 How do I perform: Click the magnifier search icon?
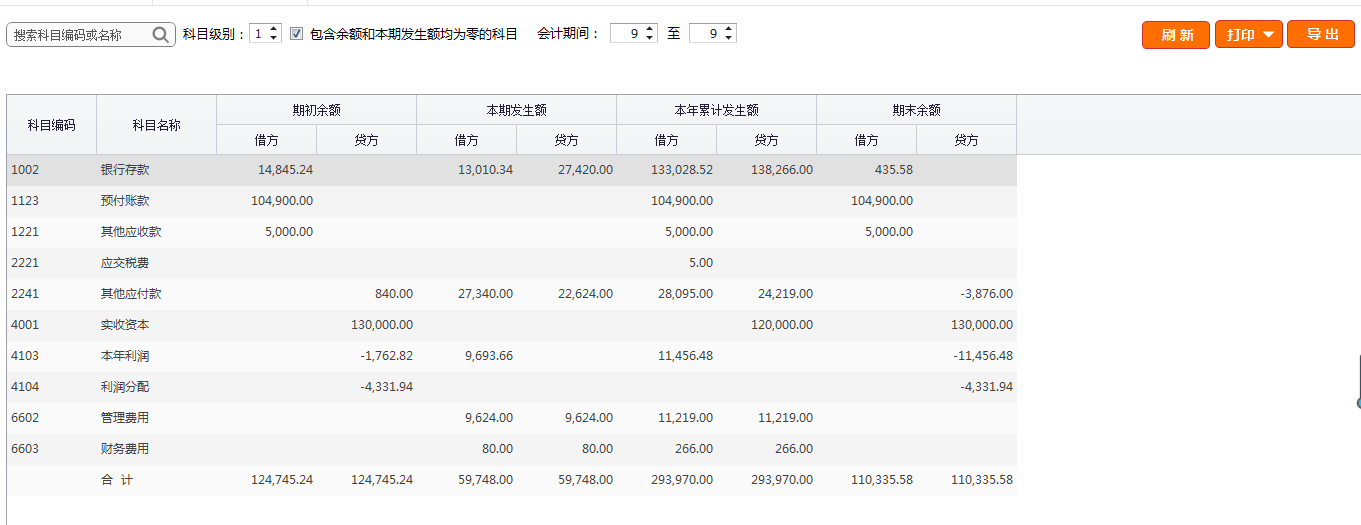[161, 35]
